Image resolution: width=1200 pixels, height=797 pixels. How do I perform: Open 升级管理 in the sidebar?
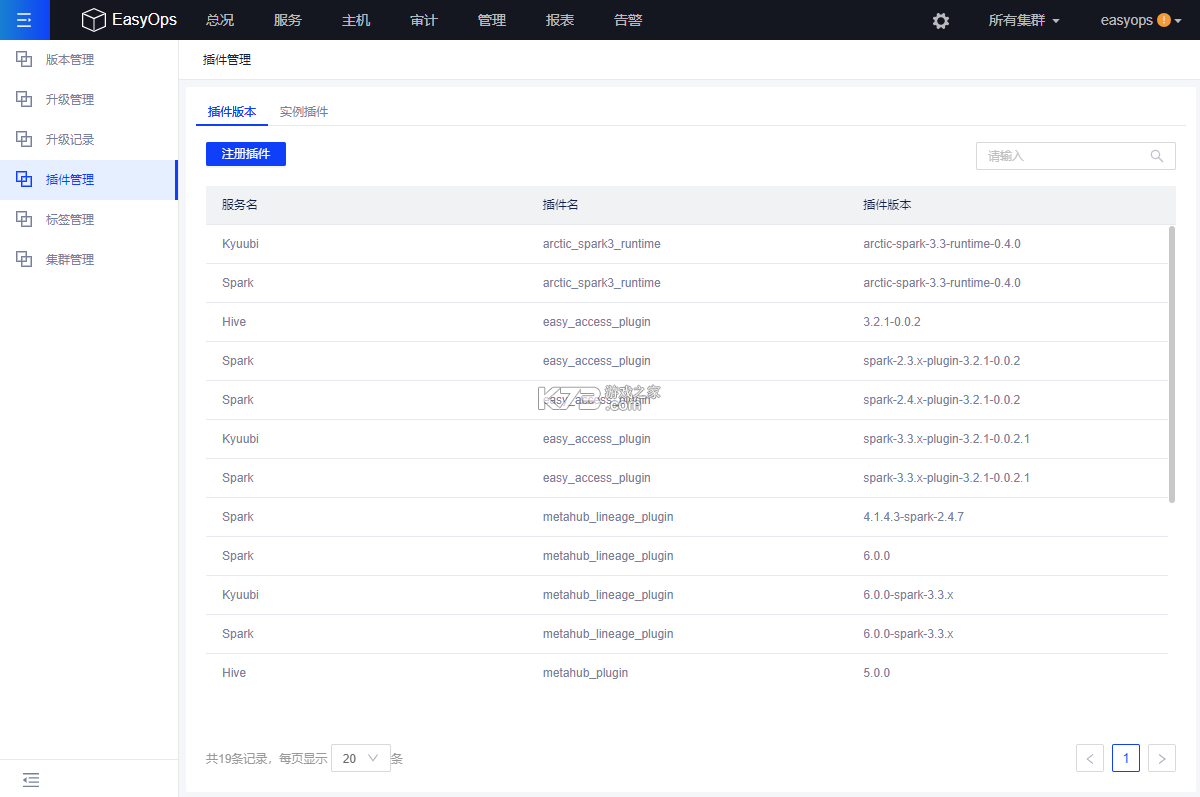[x=70, y=99]
